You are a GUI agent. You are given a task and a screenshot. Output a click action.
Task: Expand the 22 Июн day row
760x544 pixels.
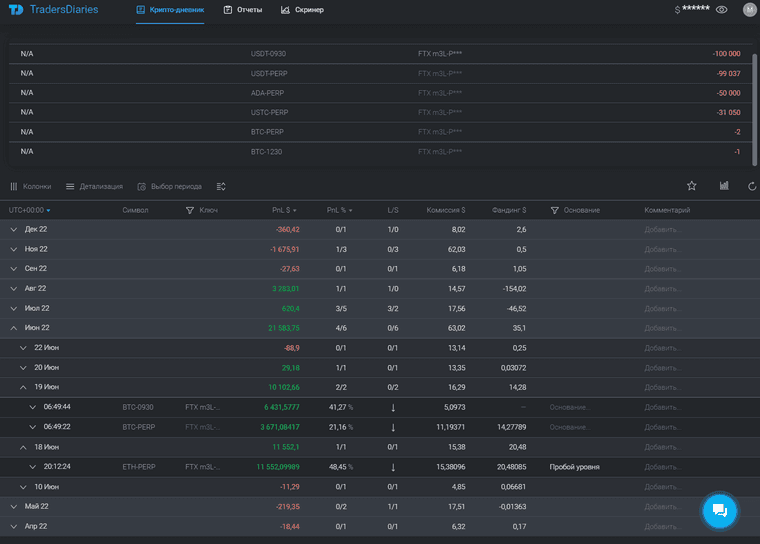pos(23,348)
